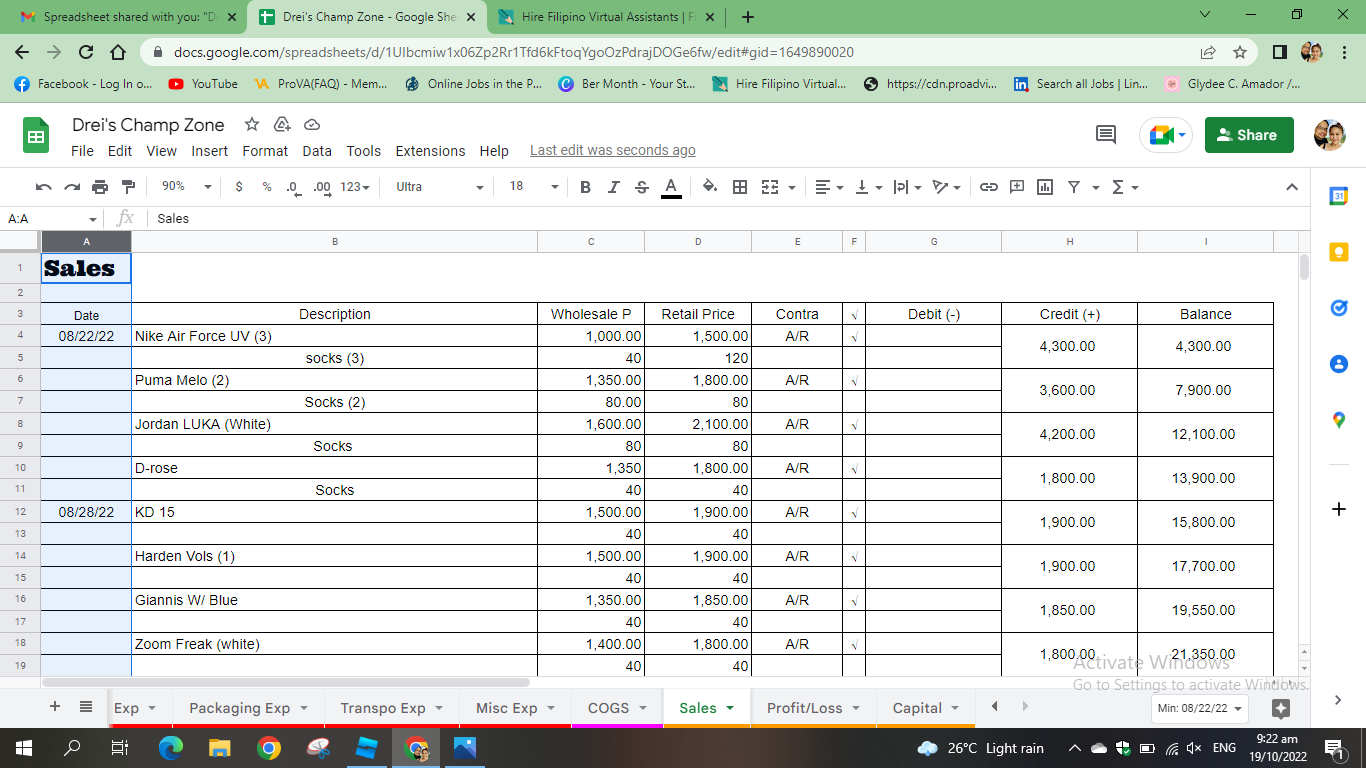Viewport: 1366px width, 768px height.
Task: Open text color picker
Action: (x=671, y=187)
